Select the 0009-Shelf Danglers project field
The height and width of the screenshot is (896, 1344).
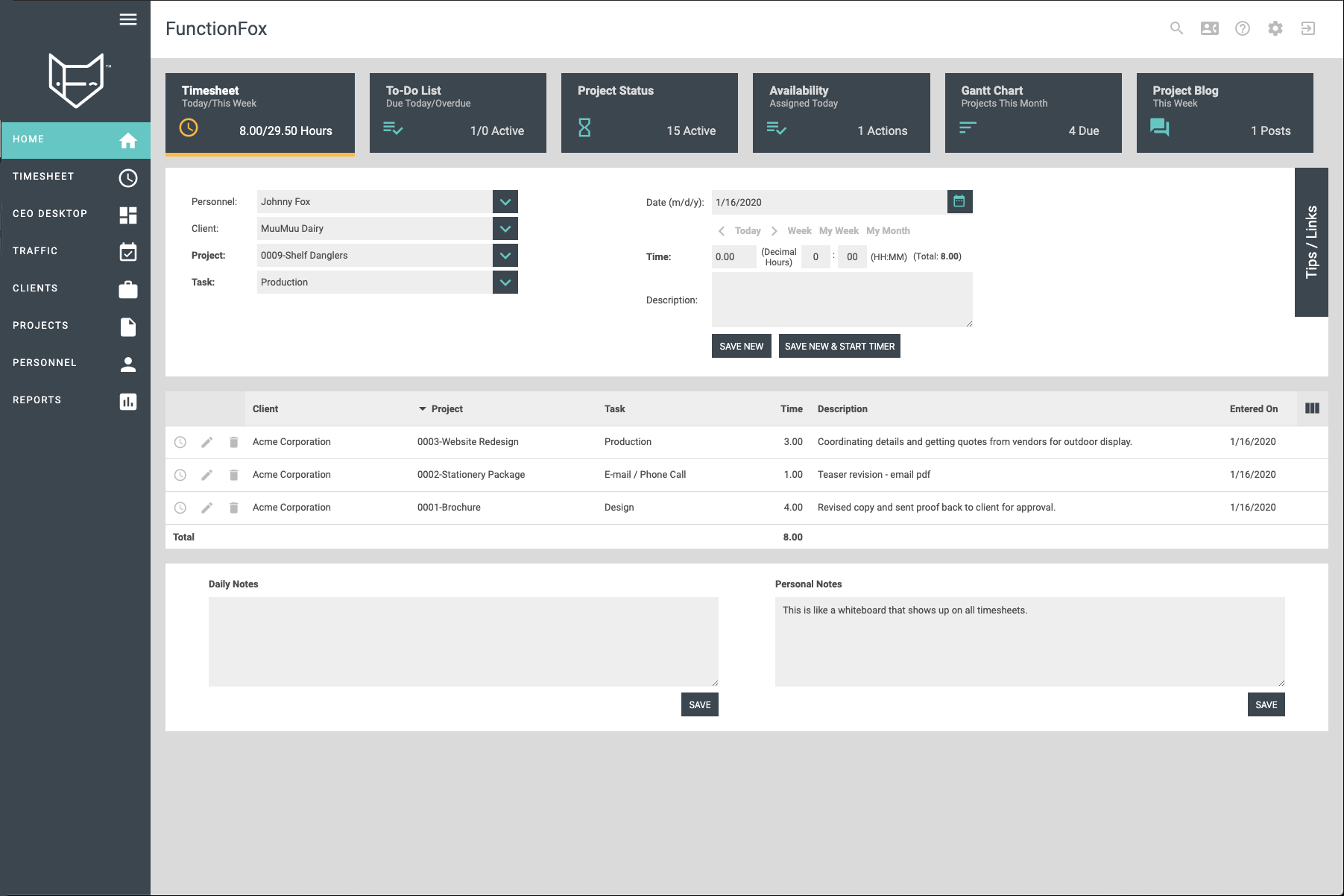click(375, 255)
